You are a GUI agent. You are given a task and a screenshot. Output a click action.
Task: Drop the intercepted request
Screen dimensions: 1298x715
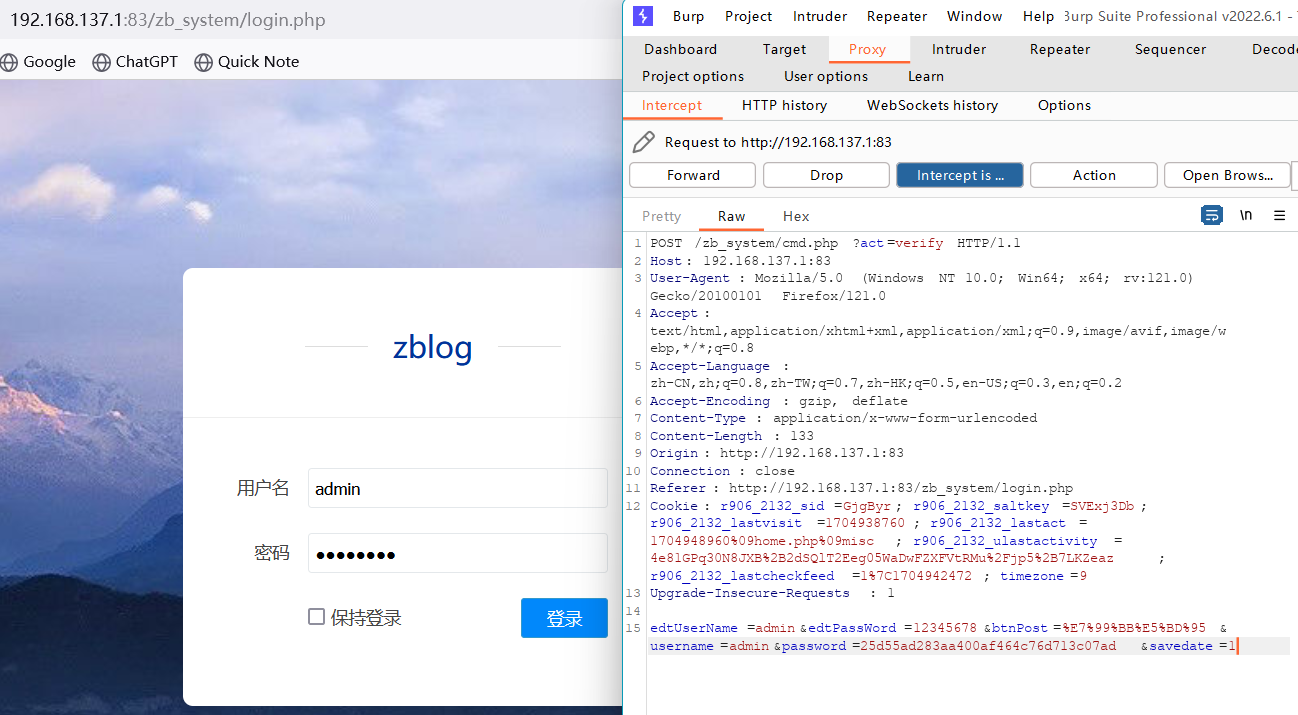(826, 175)
